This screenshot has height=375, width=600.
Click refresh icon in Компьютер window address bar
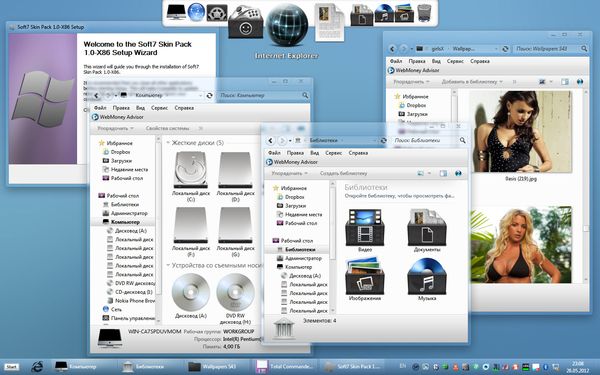pyautogui.click(x=209, y=95)
